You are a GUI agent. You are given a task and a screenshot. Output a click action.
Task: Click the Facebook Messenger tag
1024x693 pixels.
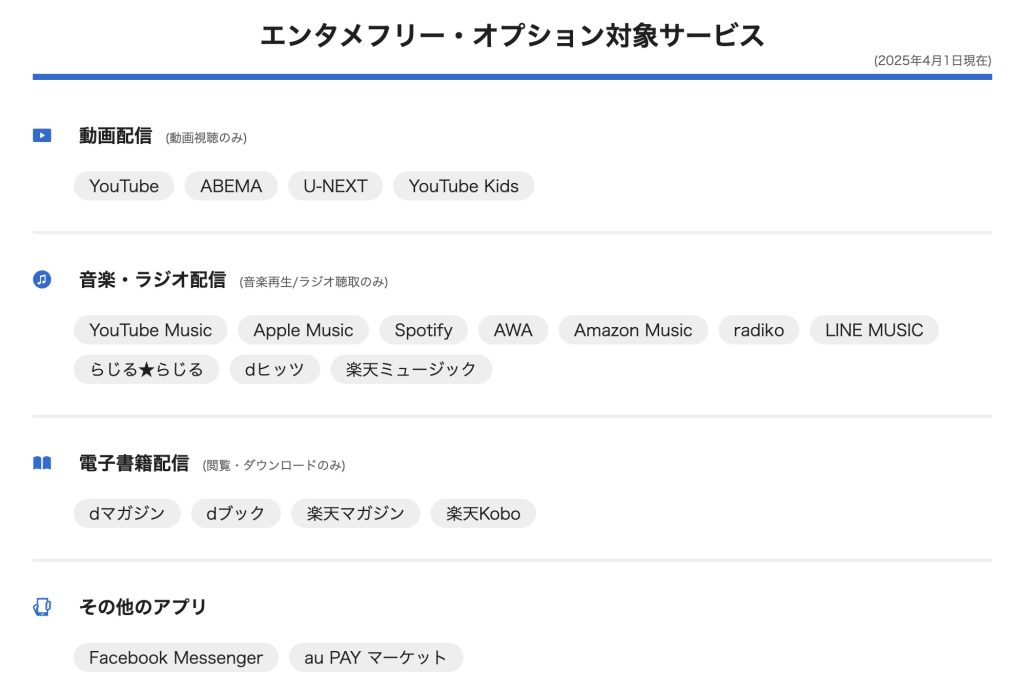pos(176,657)
